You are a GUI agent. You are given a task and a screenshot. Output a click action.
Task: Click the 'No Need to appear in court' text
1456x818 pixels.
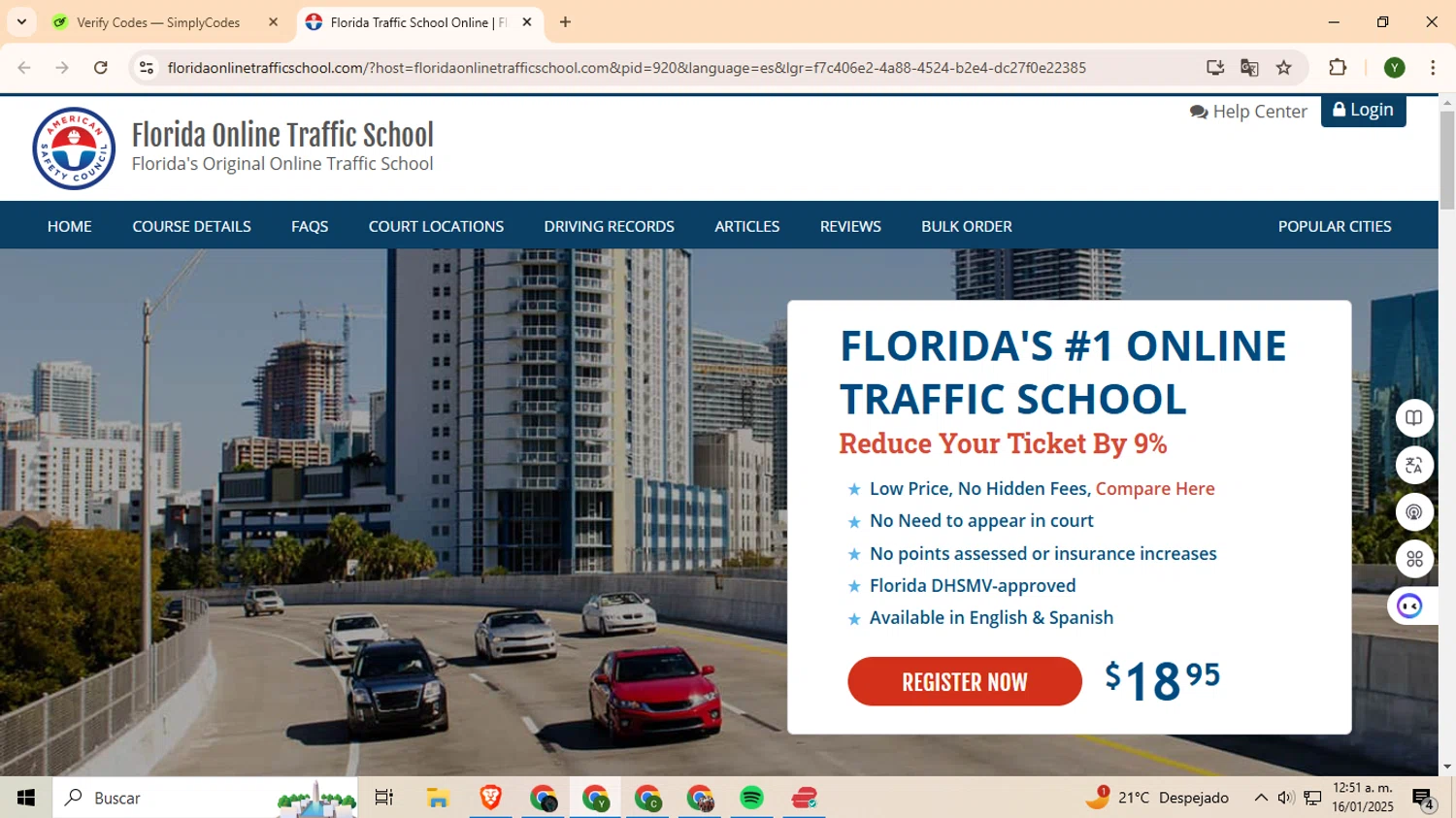click(981, 520)
